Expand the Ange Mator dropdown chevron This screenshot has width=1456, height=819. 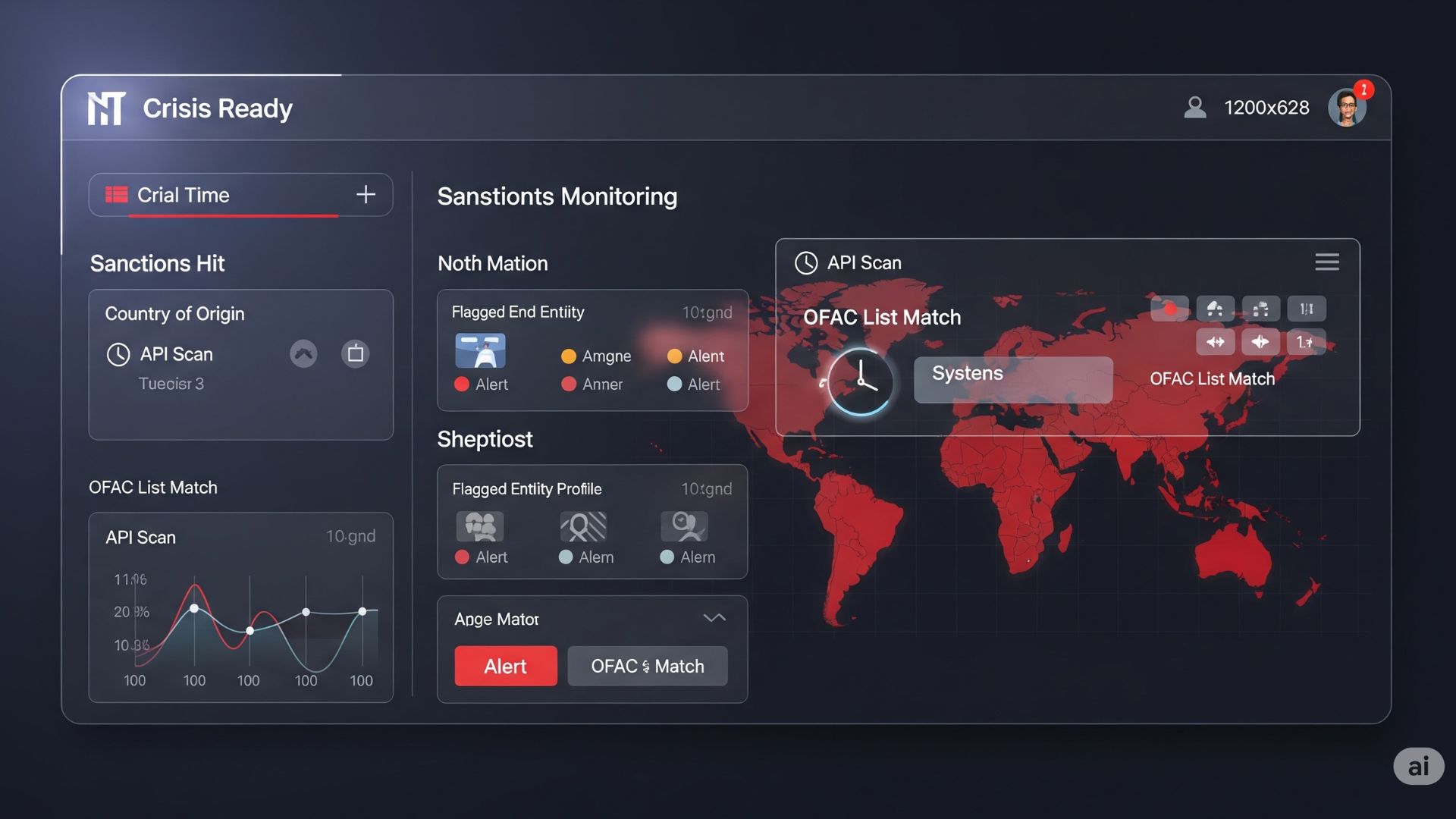pyautogui.click(x=714, y=618)
